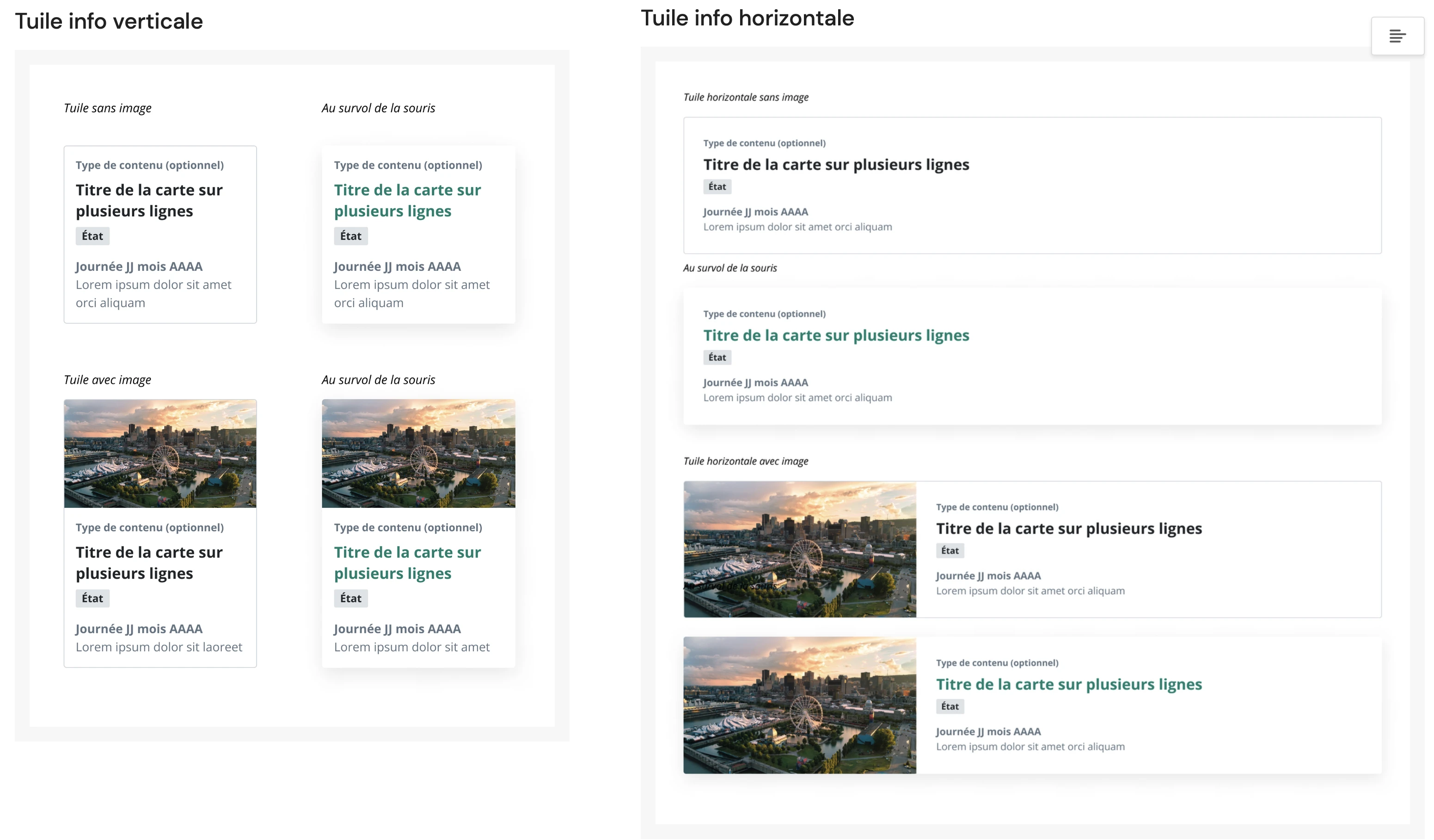Click 'Tuile sans image' caption
The width and height of the screenshot is (1434, 840).
pos(108,108)
